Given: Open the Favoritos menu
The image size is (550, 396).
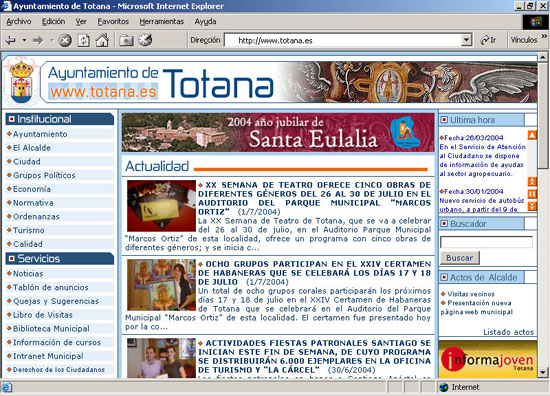Looking at the screenshot, I should pyautogui.click(x=113, y=22).
